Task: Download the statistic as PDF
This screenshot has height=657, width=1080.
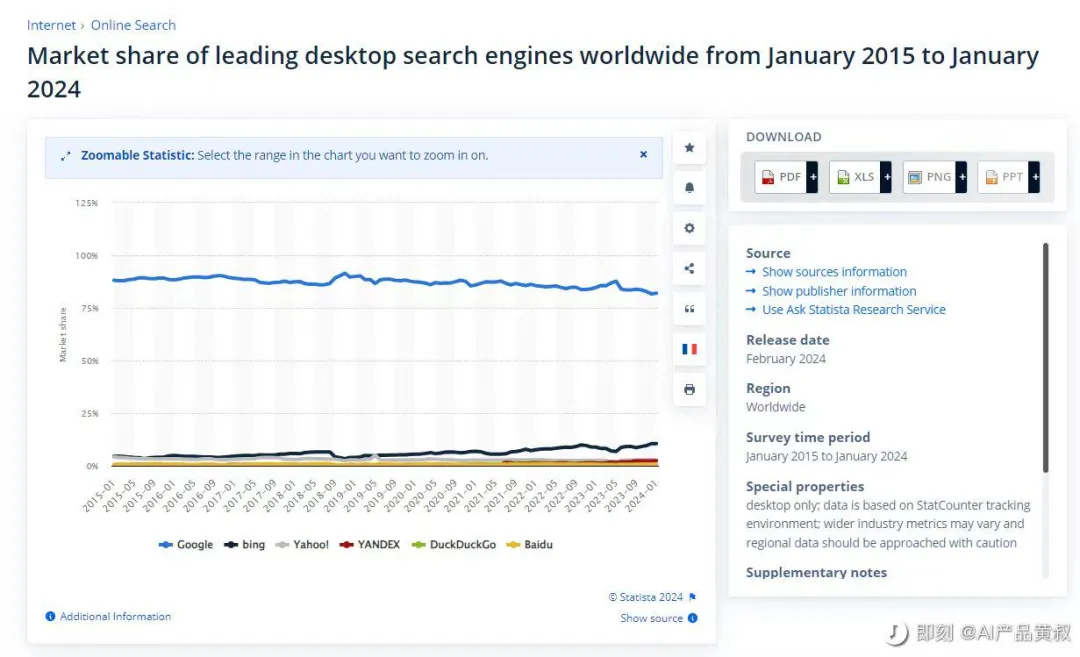Action: (x=781, y=177)
